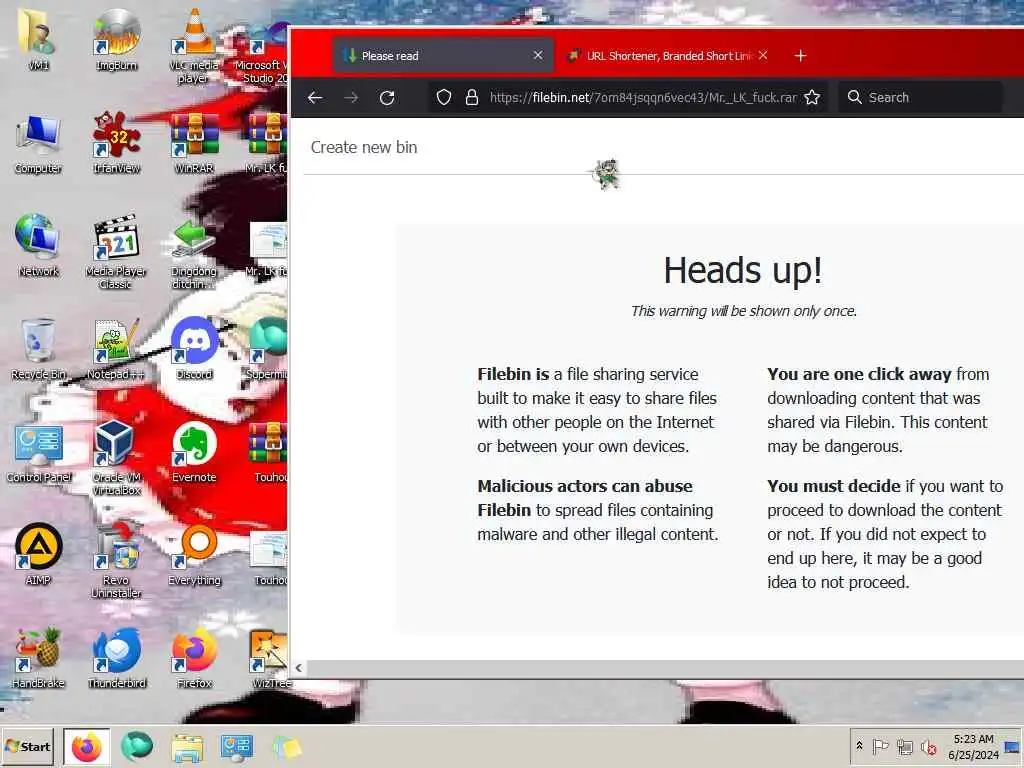Open the network tray icon
The image size is (1024, 768).
[904, 746]
